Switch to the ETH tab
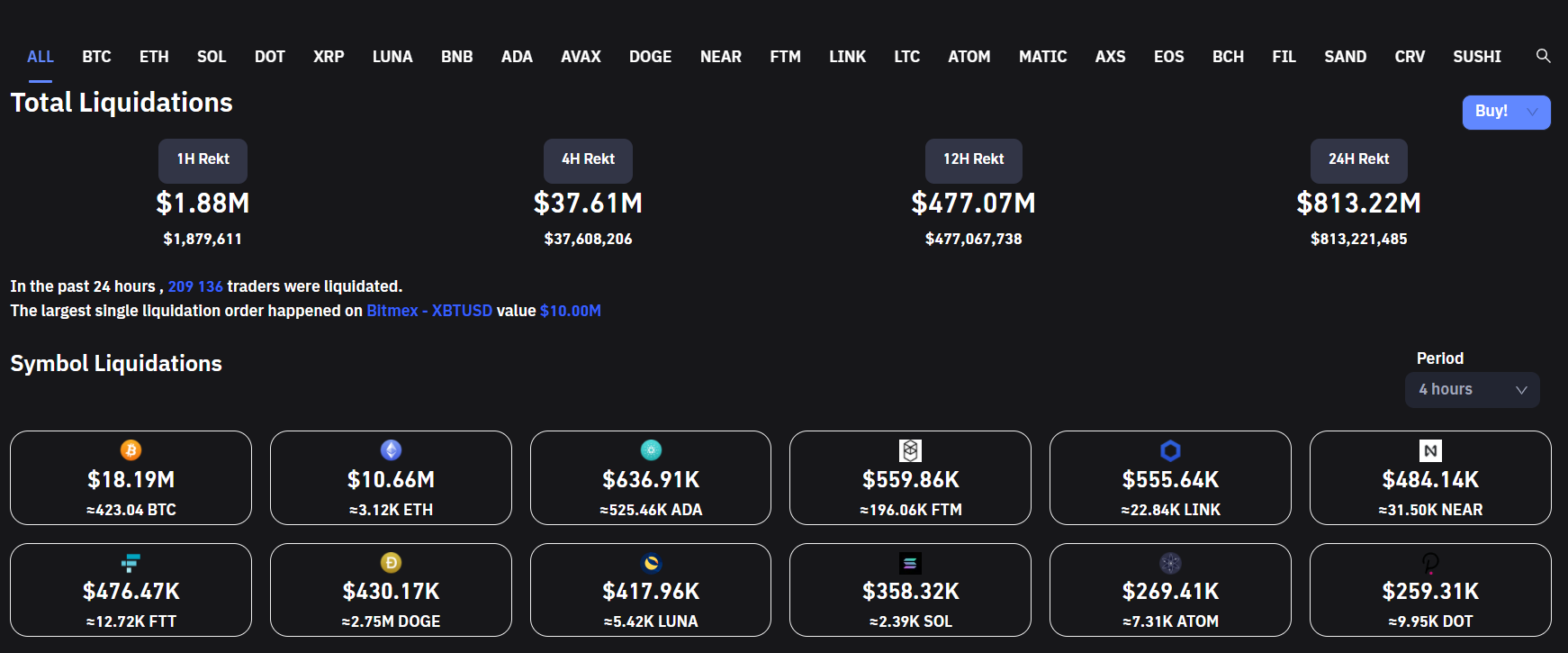1568x653 pixels. (154, 57)
